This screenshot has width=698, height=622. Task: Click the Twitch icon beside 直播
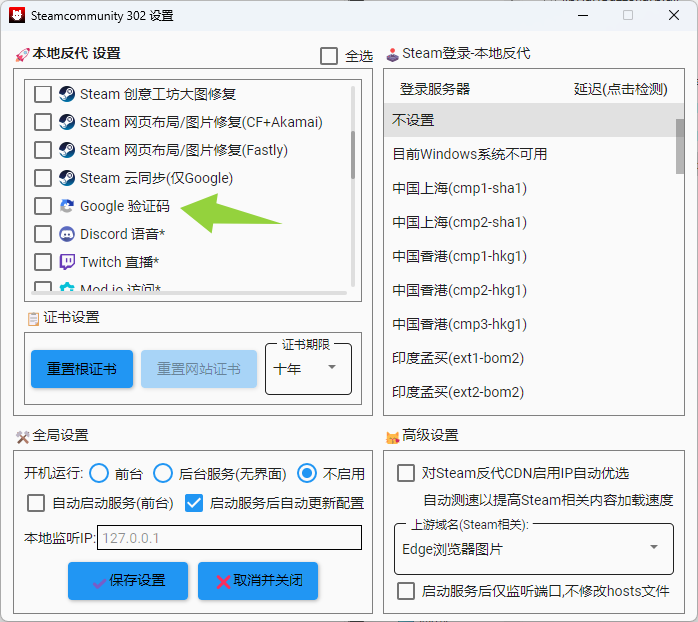click(x=67, y=262)
